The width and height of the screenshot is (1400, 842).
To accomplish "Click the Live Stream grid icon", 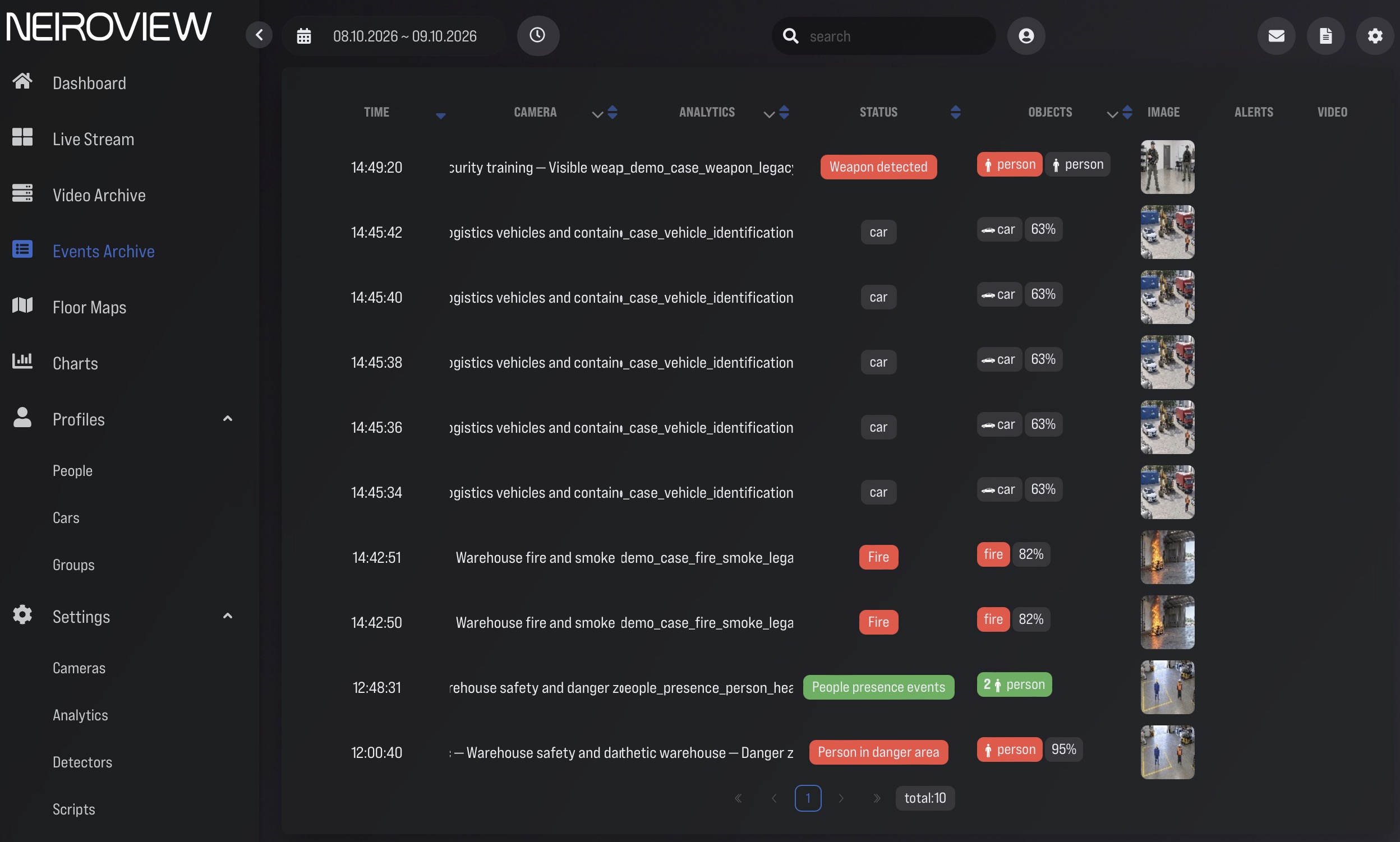I will 22,137.
